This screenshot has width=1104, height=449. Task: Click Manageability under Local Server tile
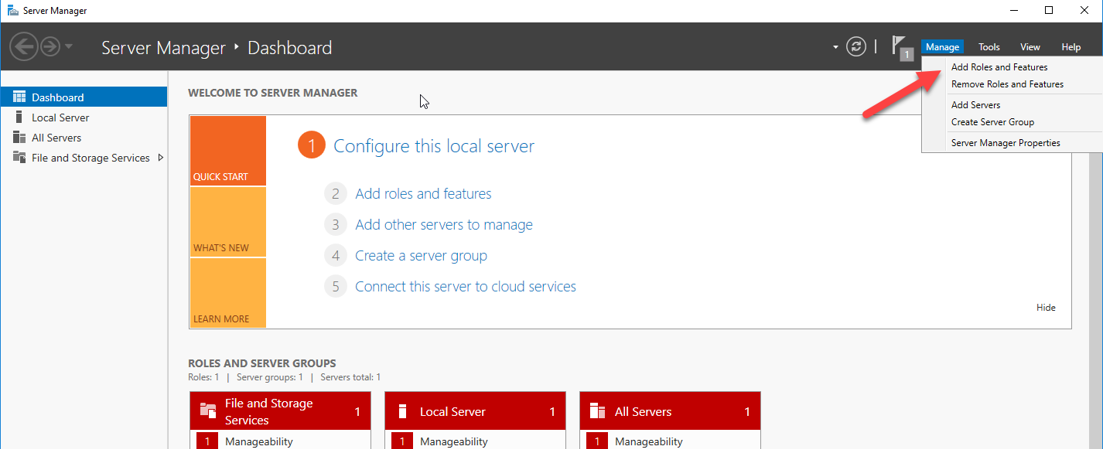454,442
